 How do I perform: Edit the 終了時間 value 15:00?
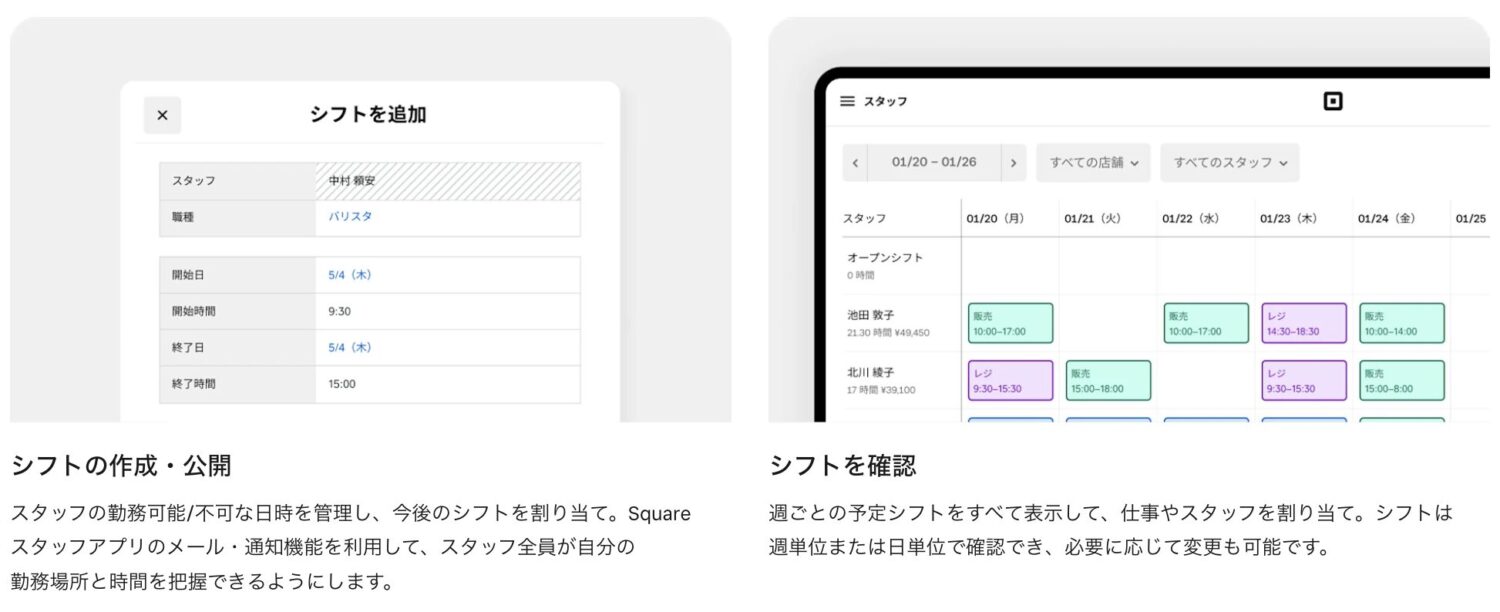tap(342, 384)
